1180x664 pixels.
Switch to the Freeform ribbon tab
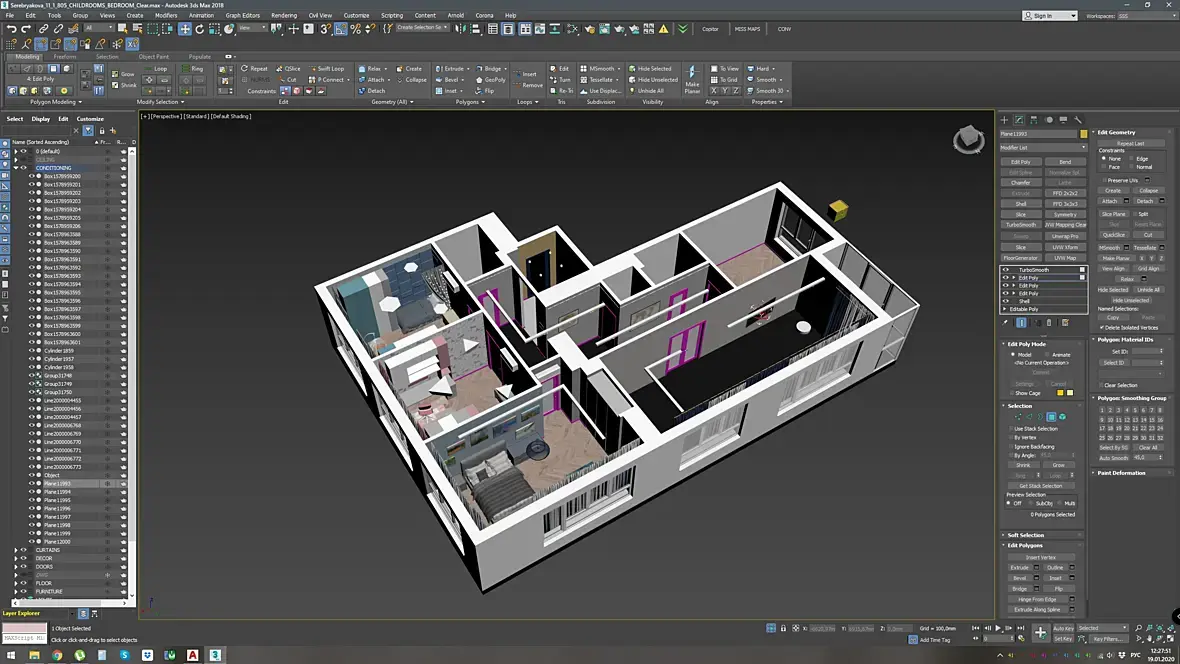click(65, 57)
